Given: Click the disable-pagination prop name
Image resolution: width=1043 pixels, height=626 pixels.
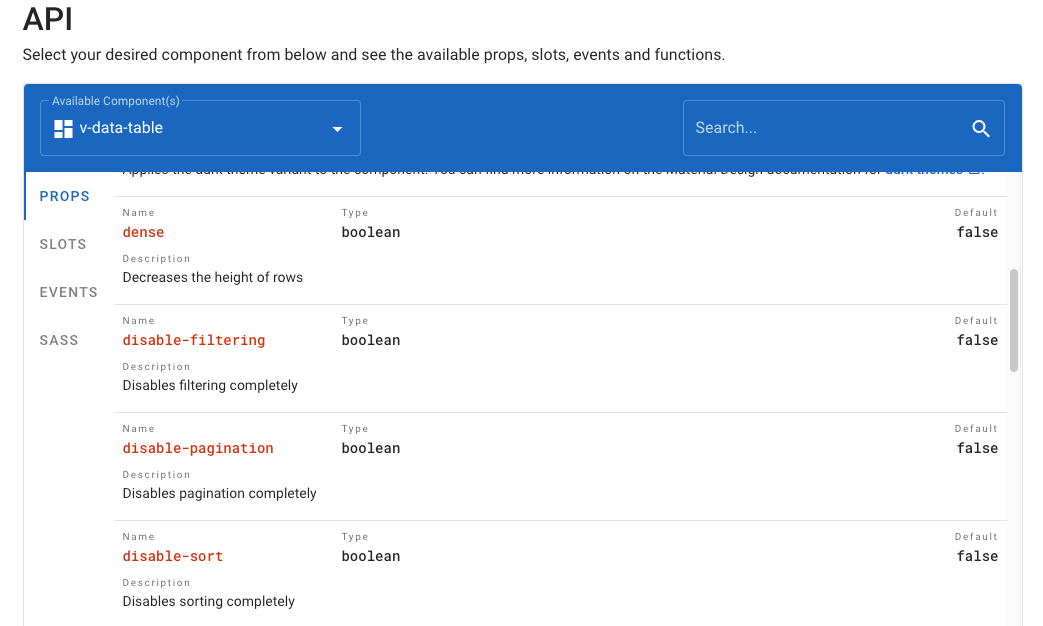Looking at the screenshot, I should pos(197,448).
